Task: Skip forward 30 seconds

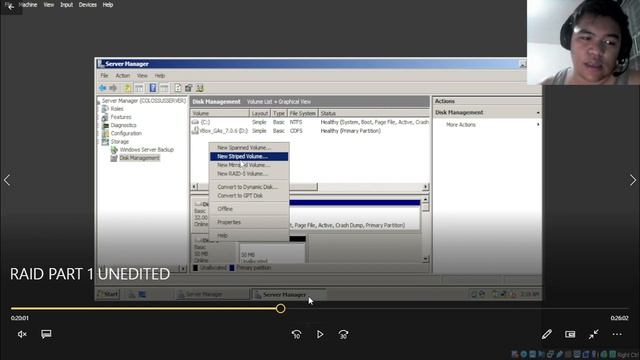Action: tap(343, 335)
